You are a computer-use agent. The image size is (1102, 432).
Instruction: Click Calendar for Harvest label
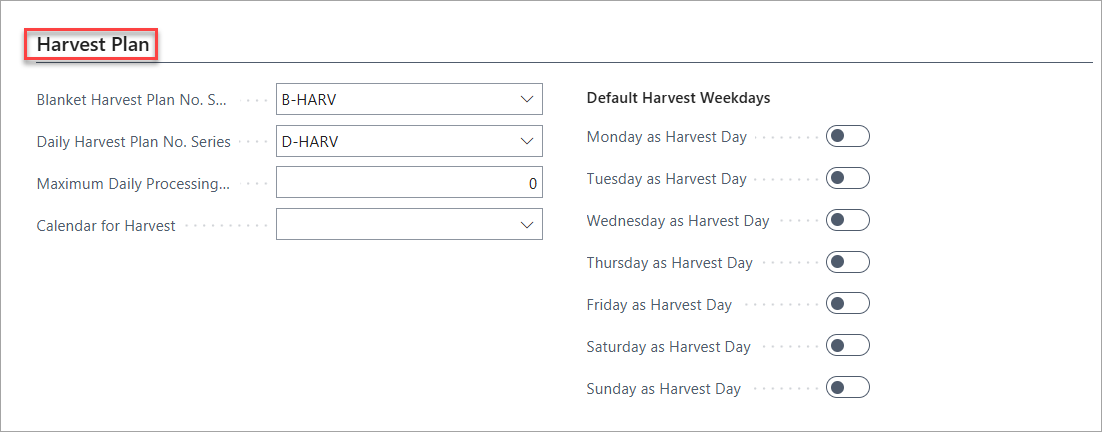[x=106, y=226]
